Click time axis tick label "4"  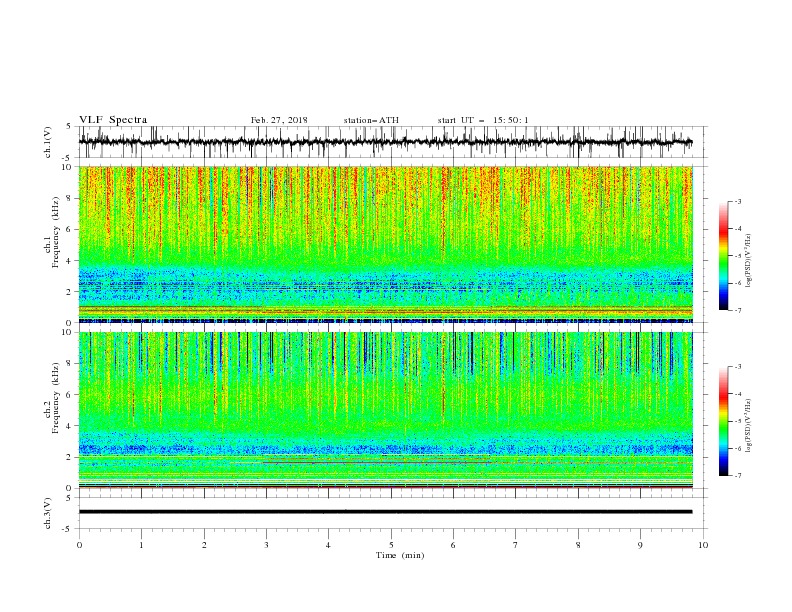point(328,545)
